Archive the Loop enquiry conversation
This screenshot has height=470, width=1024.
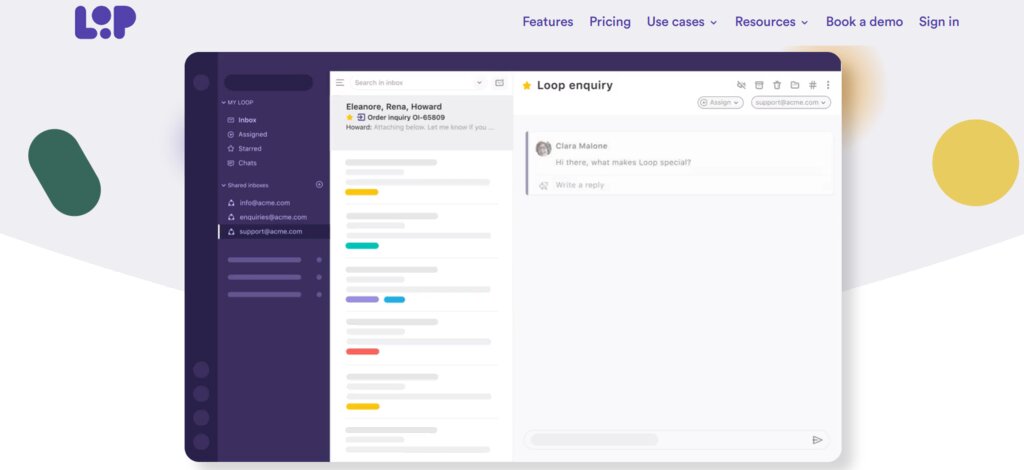click(x=759, y=85)
